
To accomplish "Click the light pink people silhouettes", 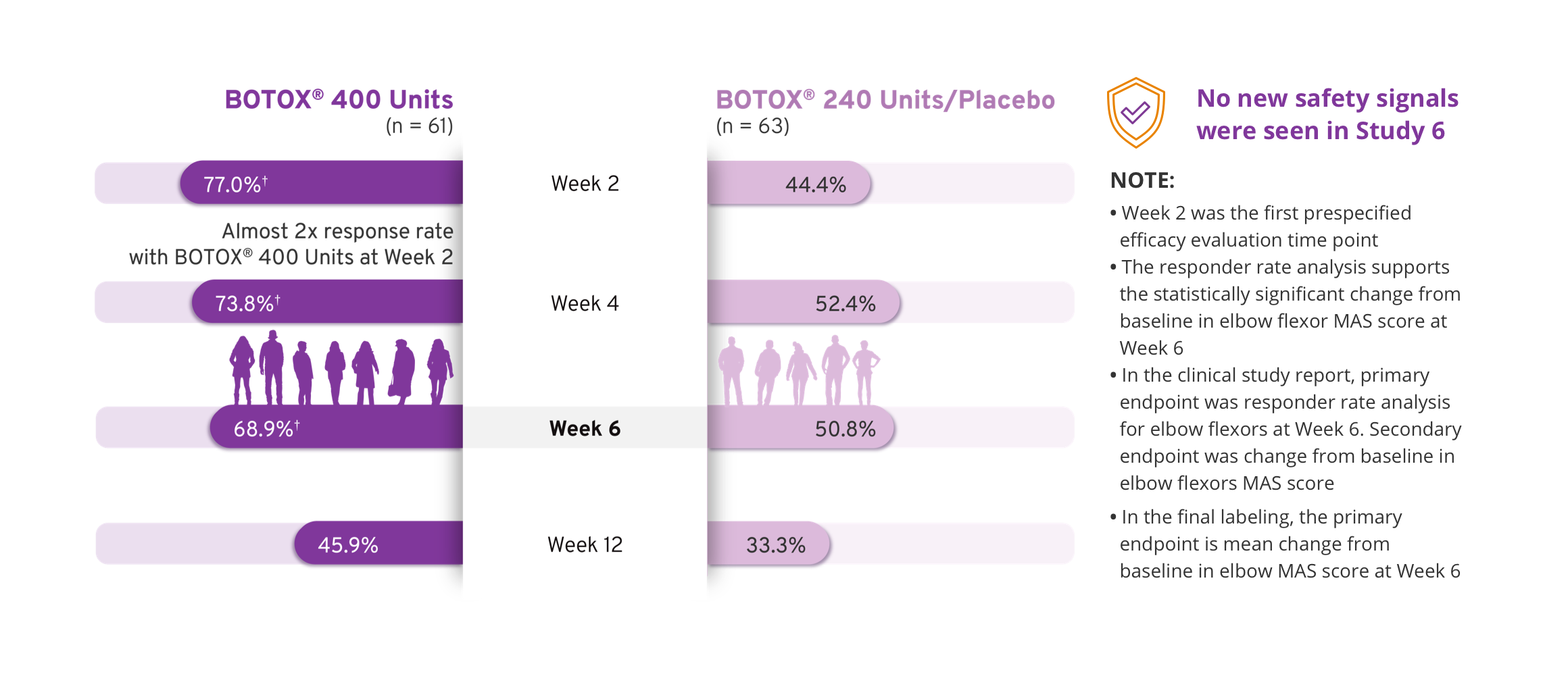I will (798, 372).
